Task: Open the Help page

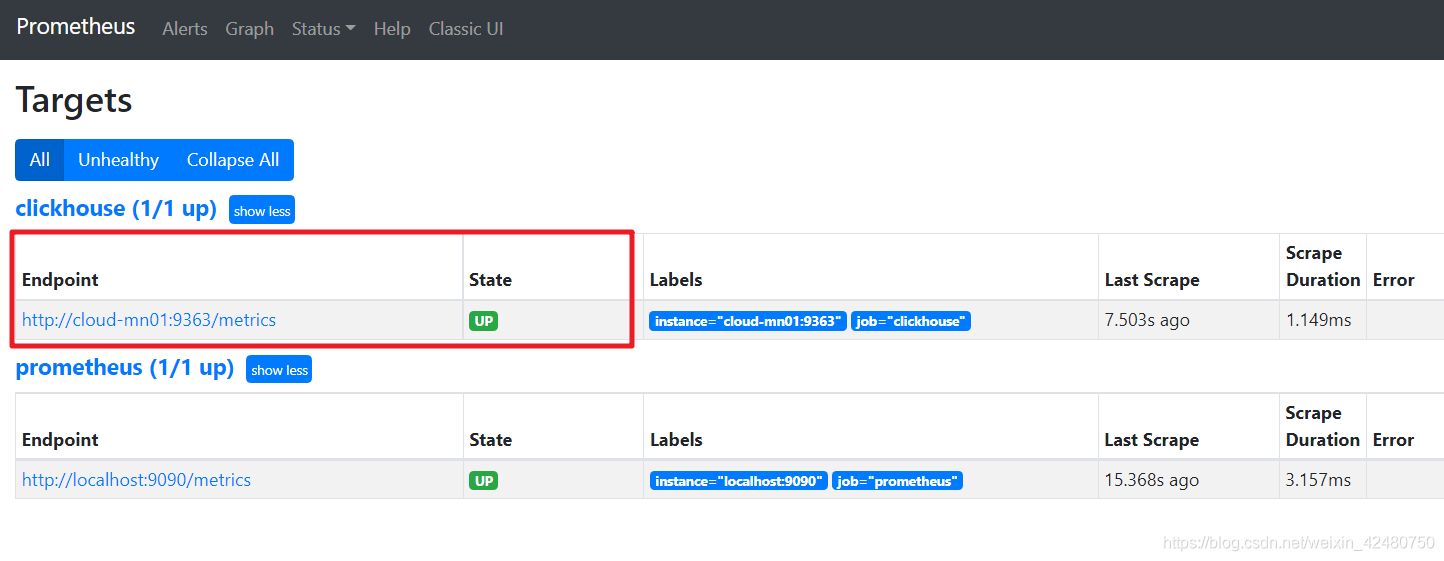Action: (x=392, y=29)
